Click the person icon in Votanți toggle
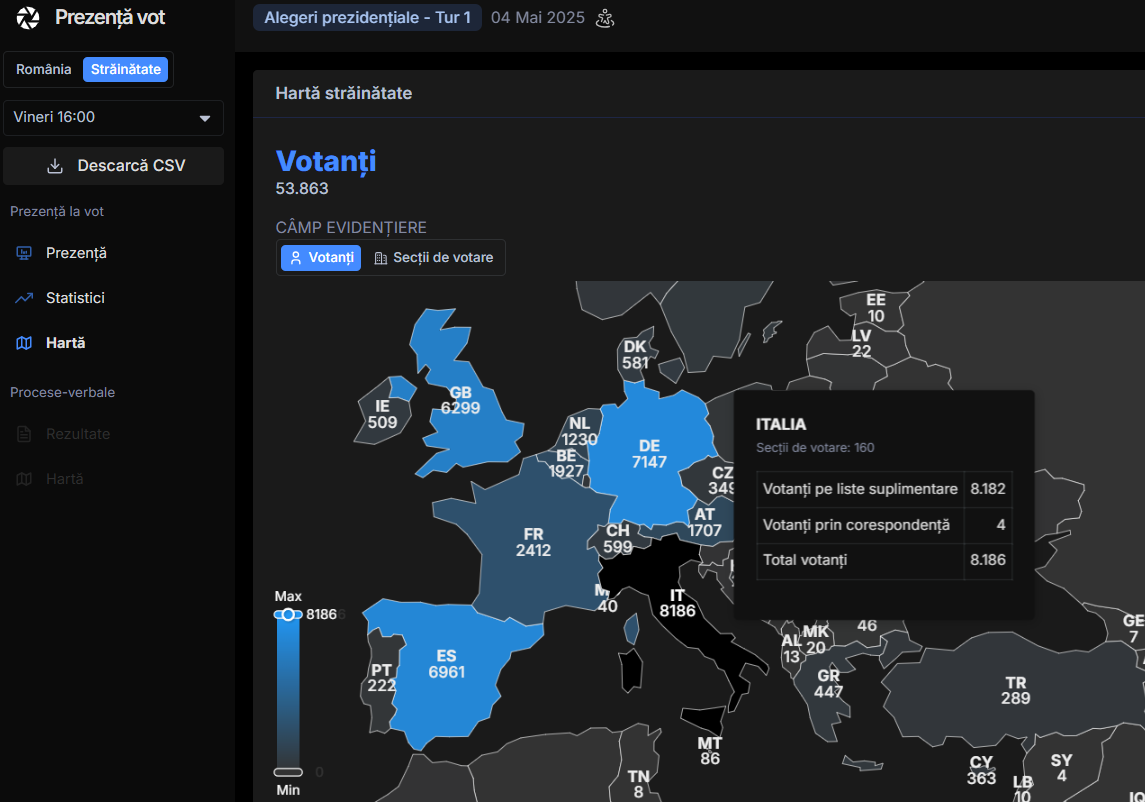The width and height of the screenshot is (1145, 802). pos(296,258)
